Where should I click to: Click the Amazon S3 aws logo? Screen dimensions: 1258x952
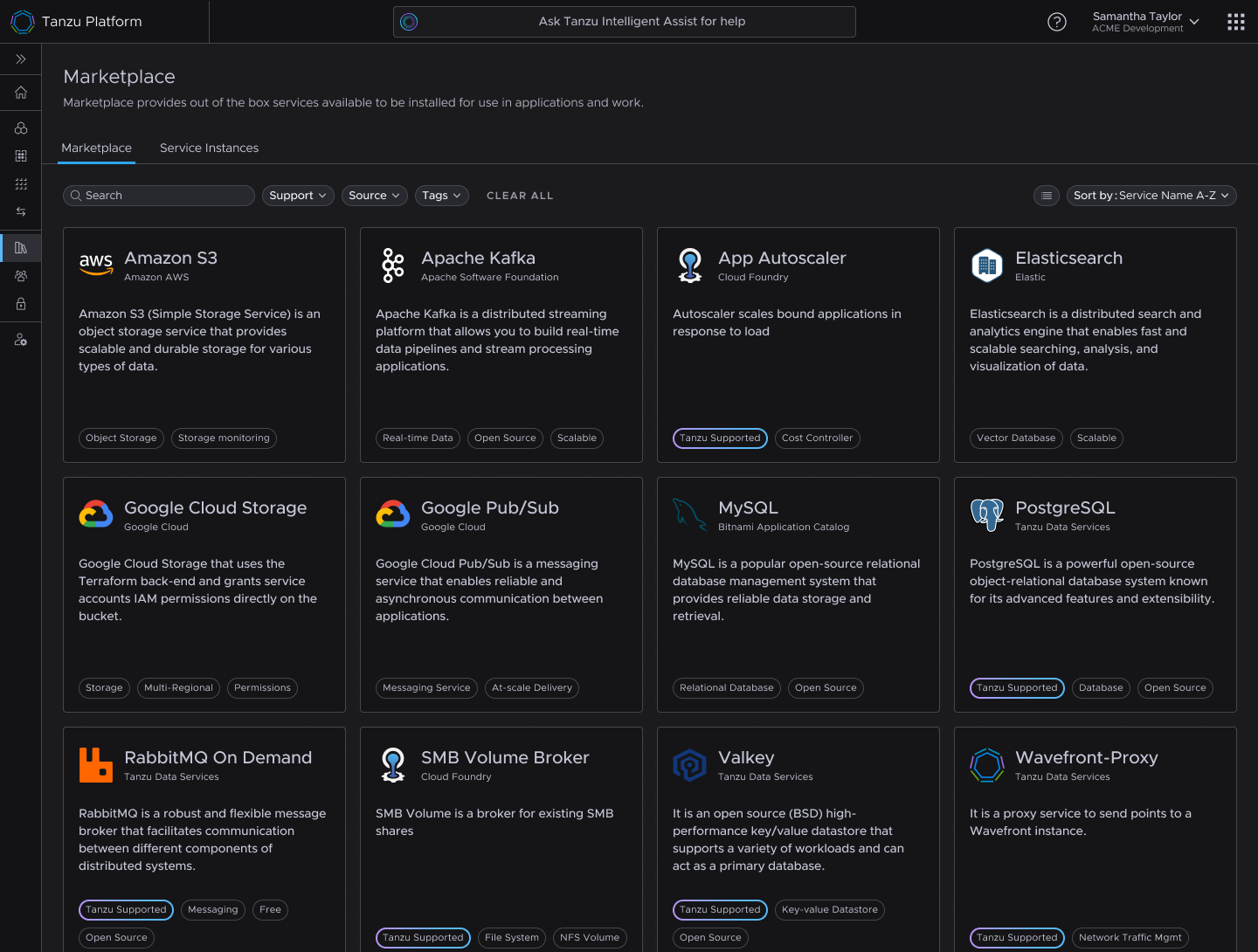click(x=96, y=265)
